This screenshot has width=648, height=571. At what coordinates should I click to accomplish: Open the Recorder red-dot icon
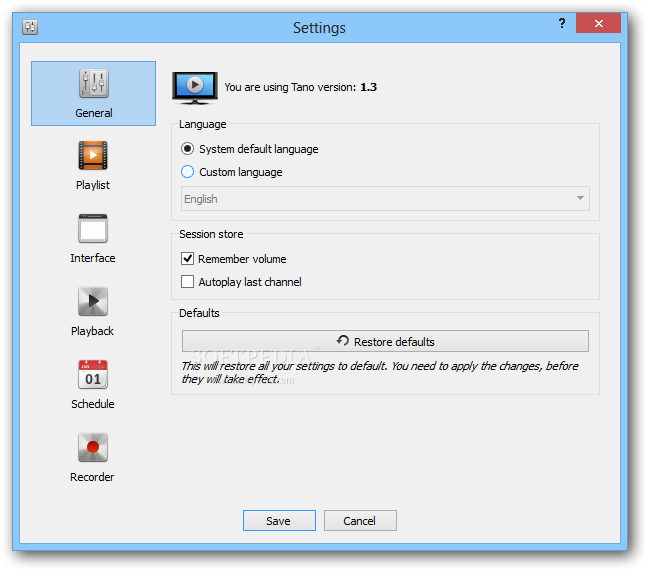pyautogui.click(x=93, y=447)
